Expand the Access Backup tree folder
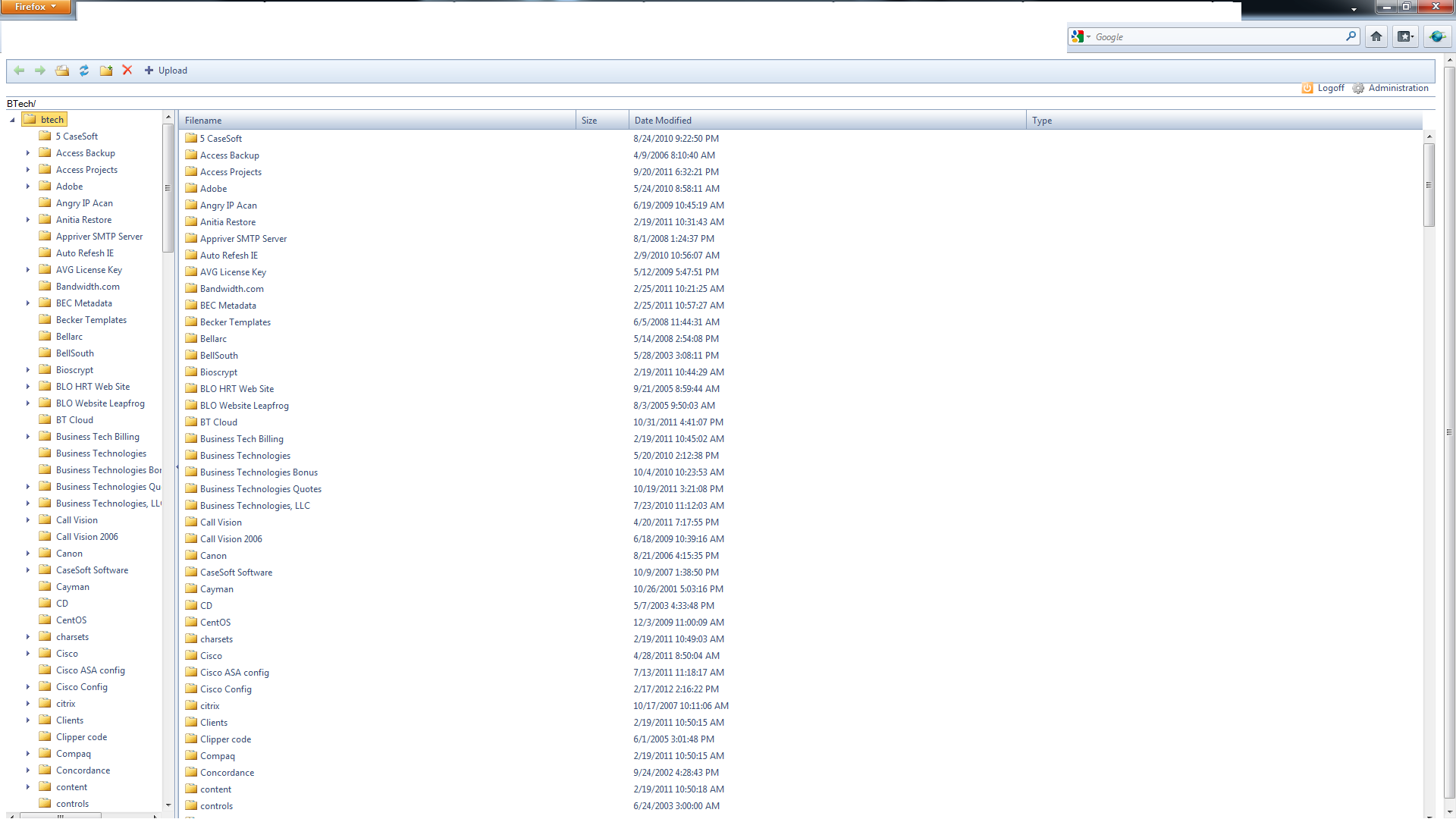 click(x=28, y=153)
